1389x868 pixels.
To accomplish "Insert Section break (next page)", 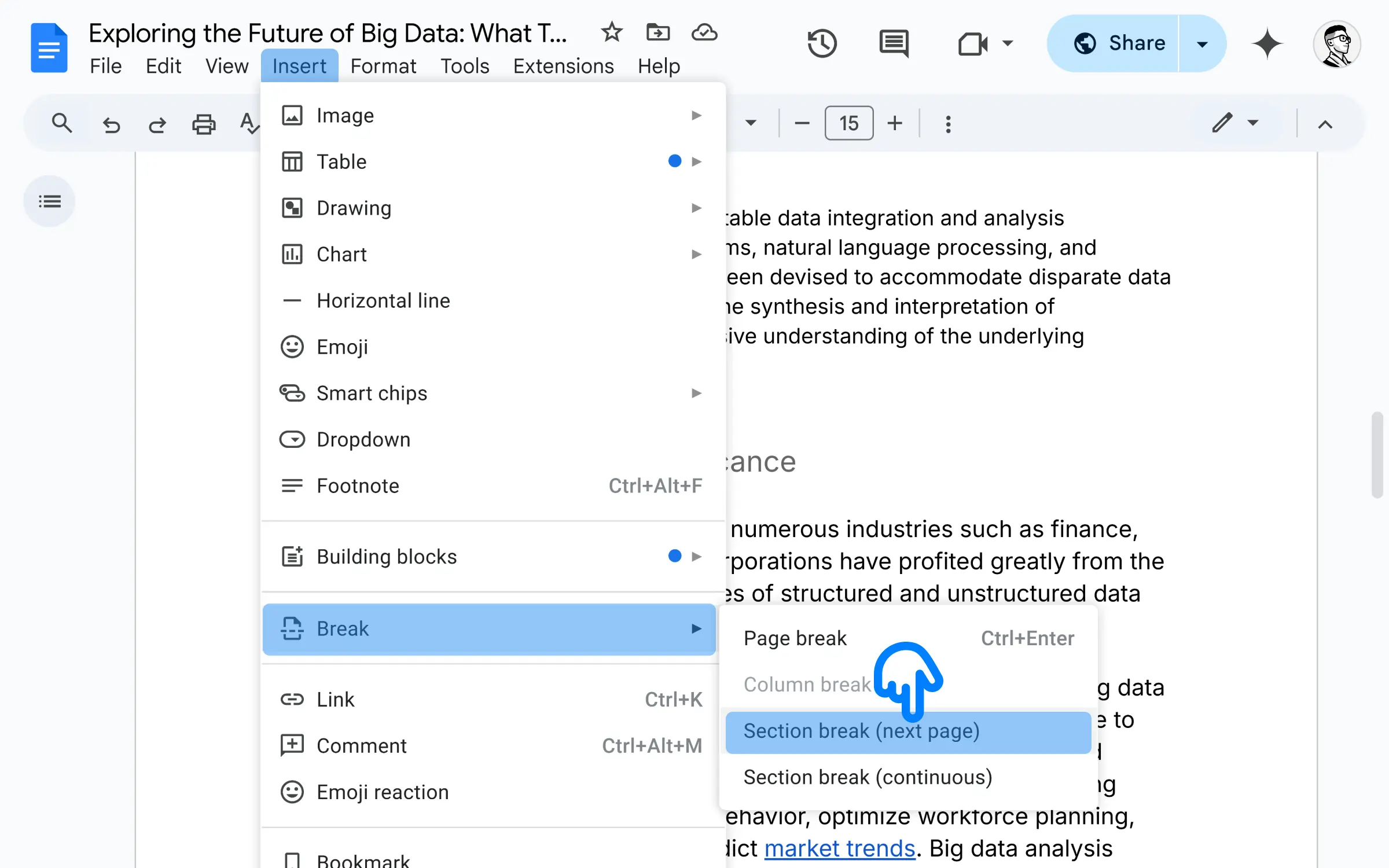I will click(x=909, y=731).
